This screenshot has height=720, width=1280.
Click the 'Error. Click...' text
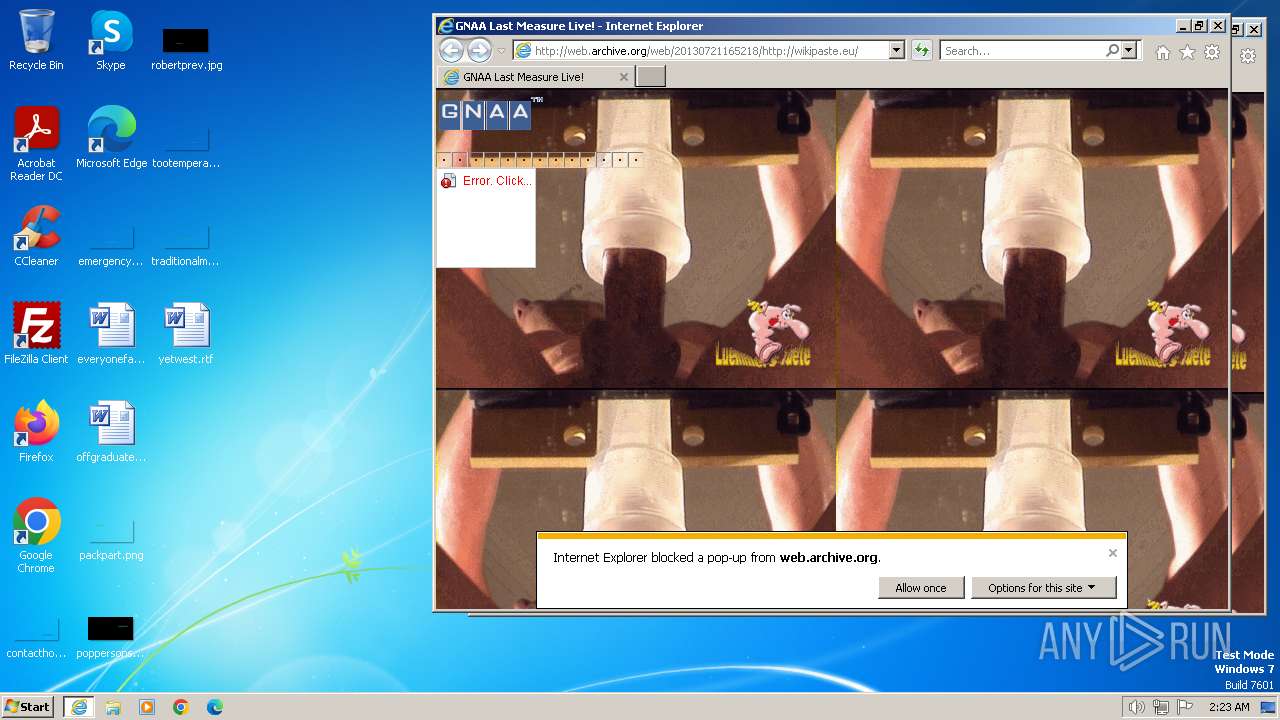(x=497, y=181)
